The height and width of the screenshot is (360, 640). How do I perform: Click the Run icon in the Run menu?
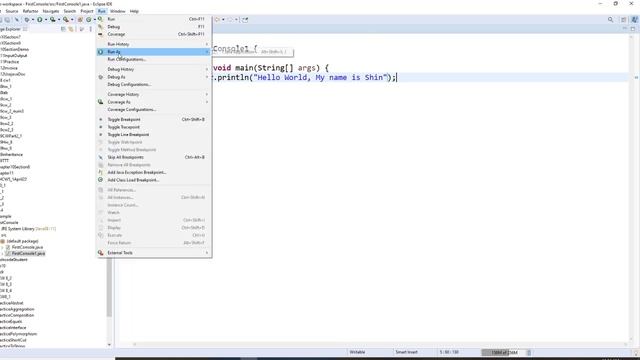point(100,19)
